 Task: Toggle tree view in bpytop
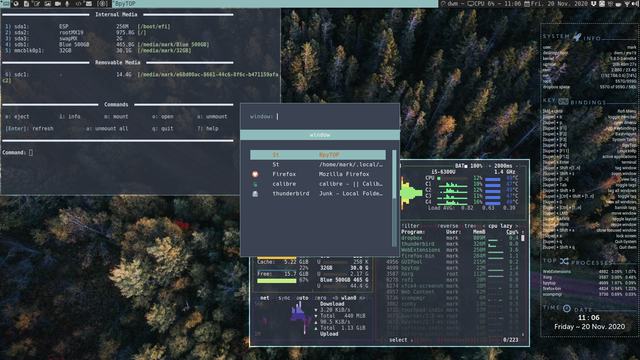click(x=470, y=226)
